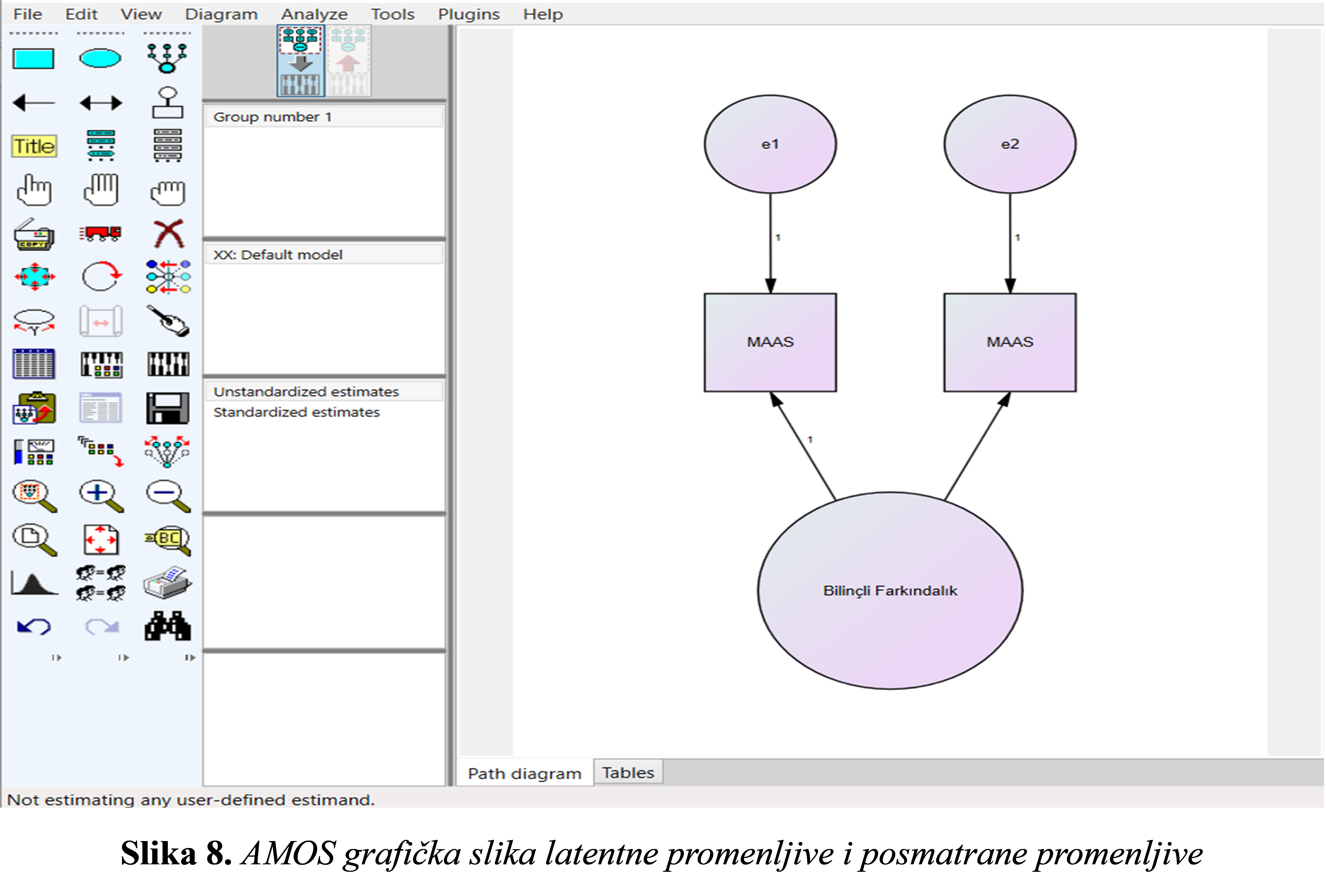Switch to the Path diagram tab

(x=525, y=774)
